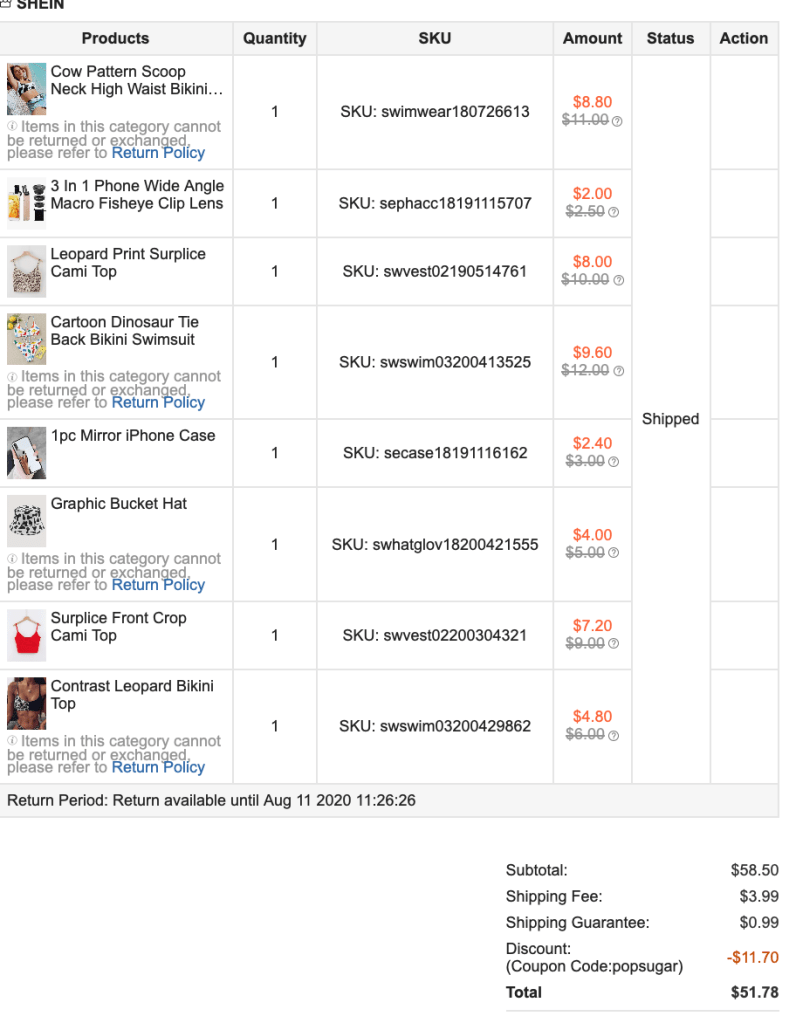Viewport: 796px width, 1023px height.
Task: Click the help icon next to $6.00
Action: [x=613, y=735]
